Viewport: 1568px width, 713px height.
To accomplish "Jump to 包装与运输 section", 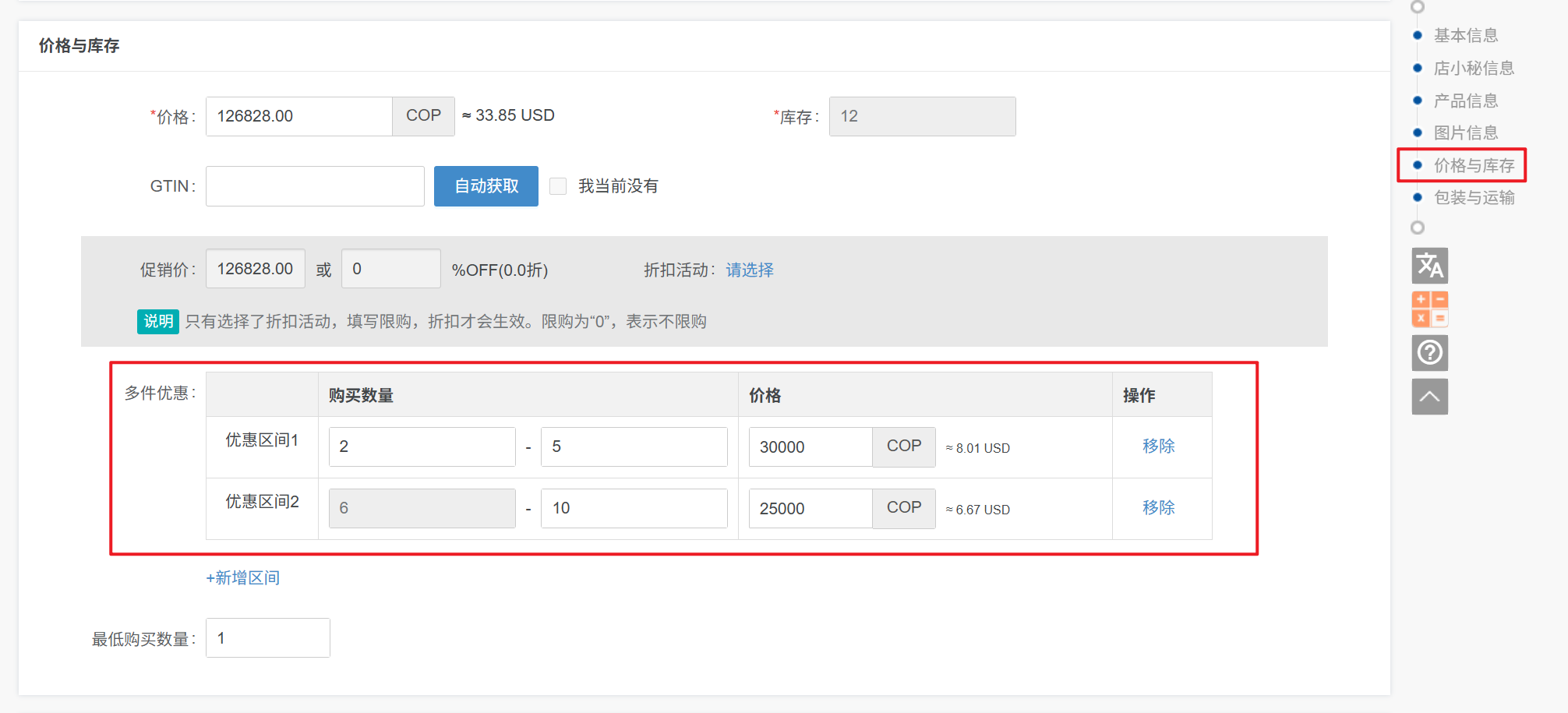I will (1473, 198).
